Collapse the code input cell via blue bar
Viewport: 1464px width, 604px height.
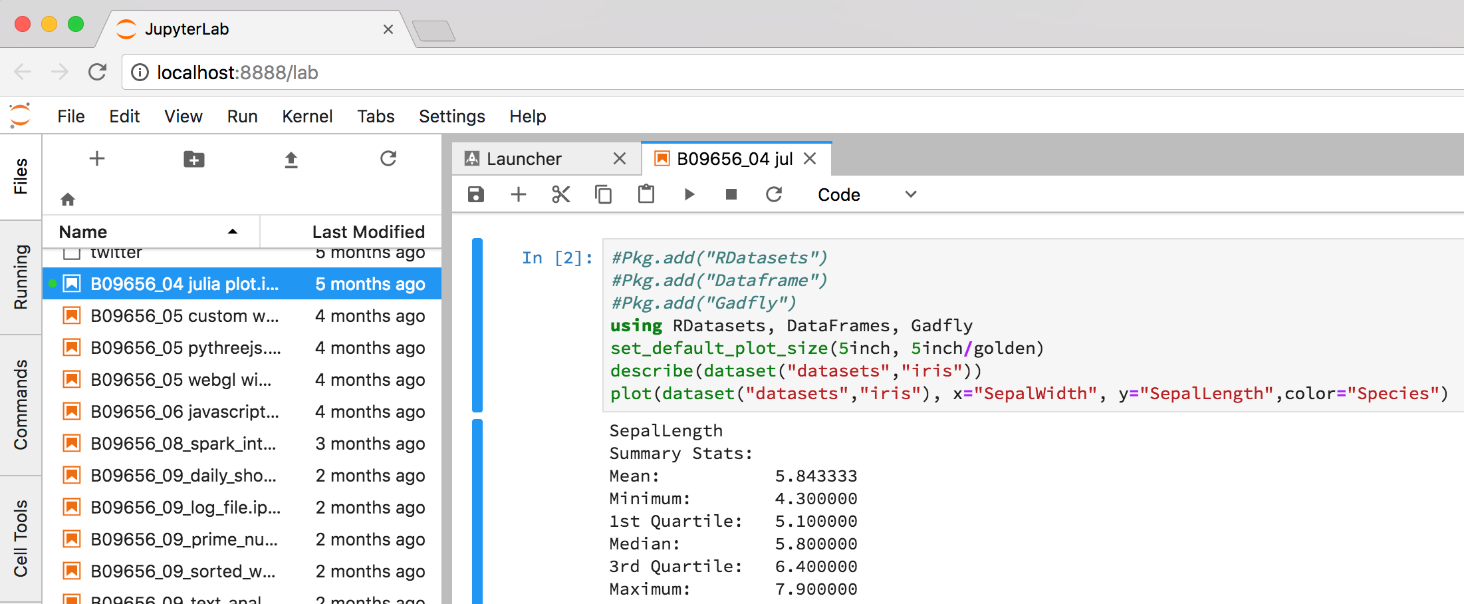[x=477, y=325]
